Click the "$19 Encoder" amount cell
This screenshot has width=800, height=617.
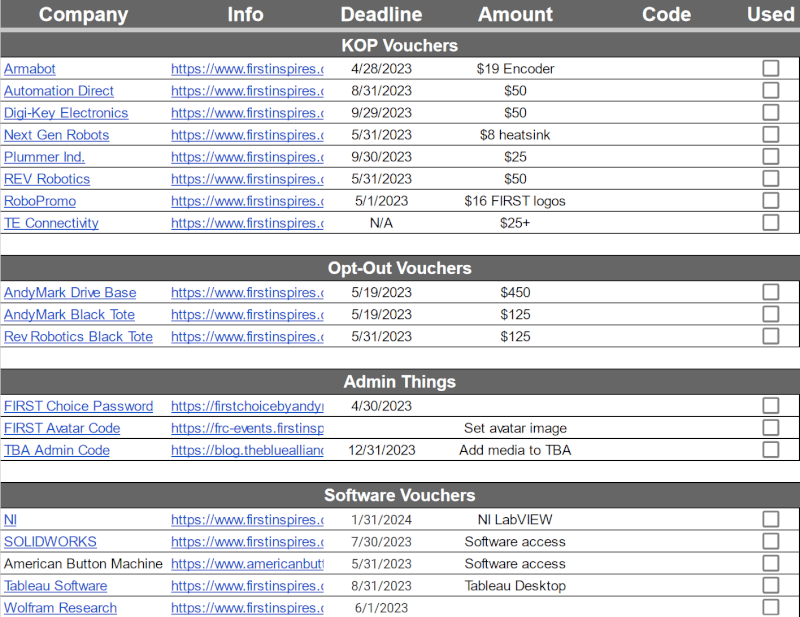515,69
